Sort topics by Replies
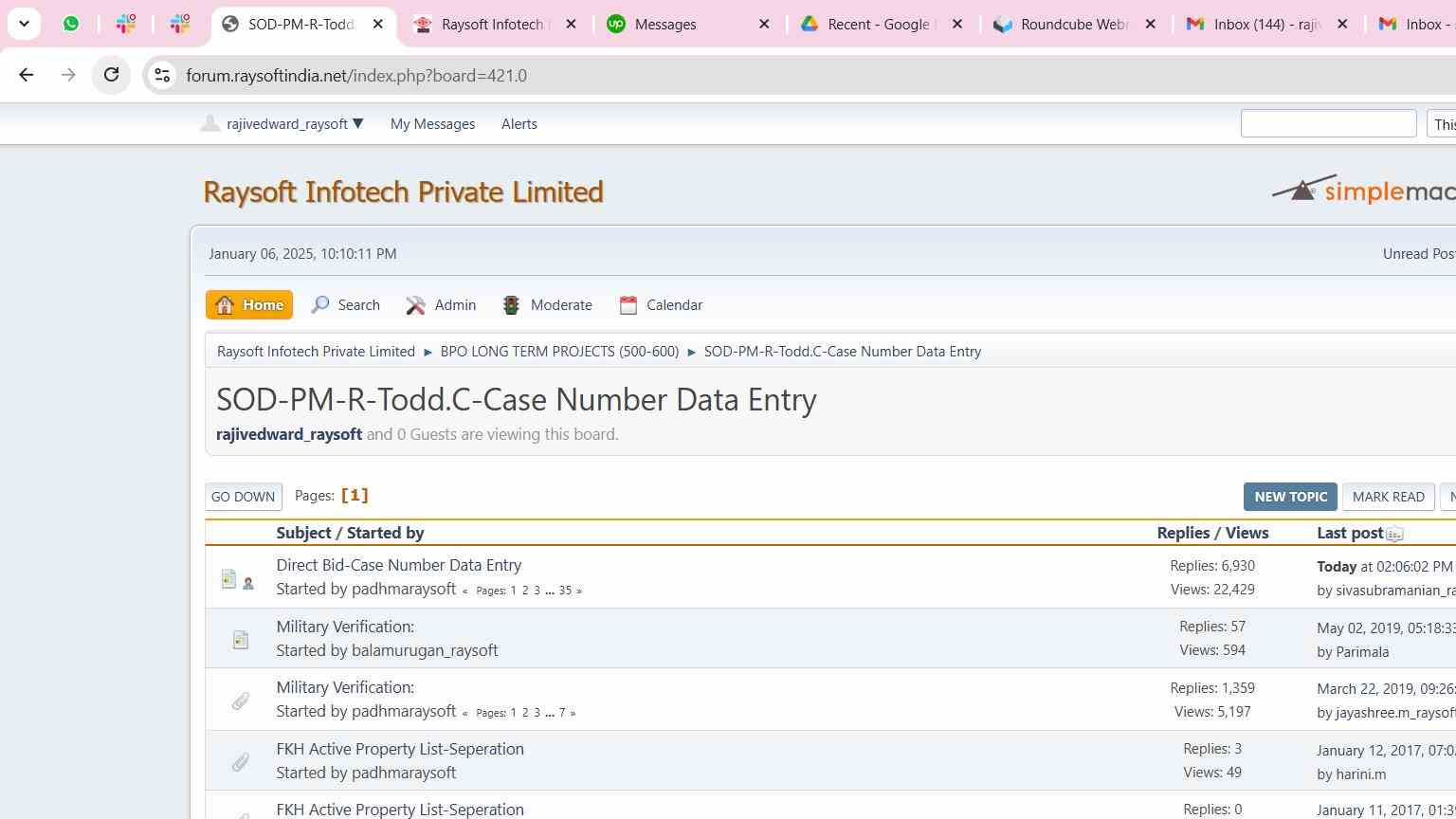Image resolution: width=1456 pixels, height=819 pixels. click(x=1183, y=533)
